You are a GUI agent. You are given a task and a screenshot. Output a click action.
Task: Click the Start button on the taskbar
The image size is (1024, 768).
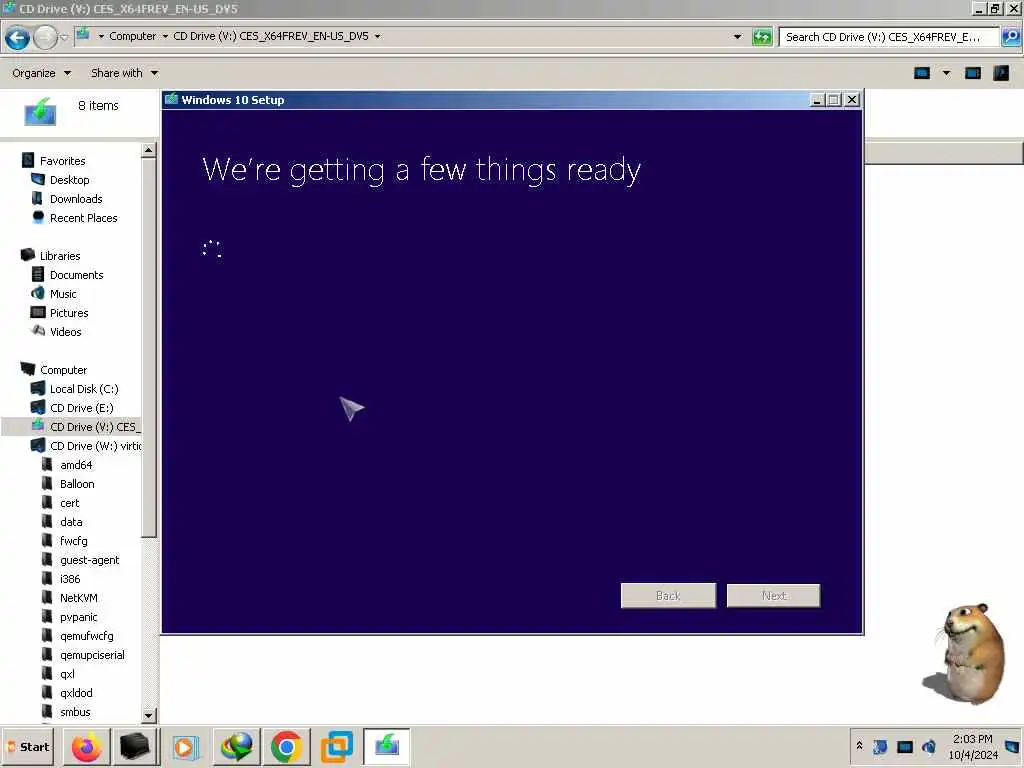(28, 746)
